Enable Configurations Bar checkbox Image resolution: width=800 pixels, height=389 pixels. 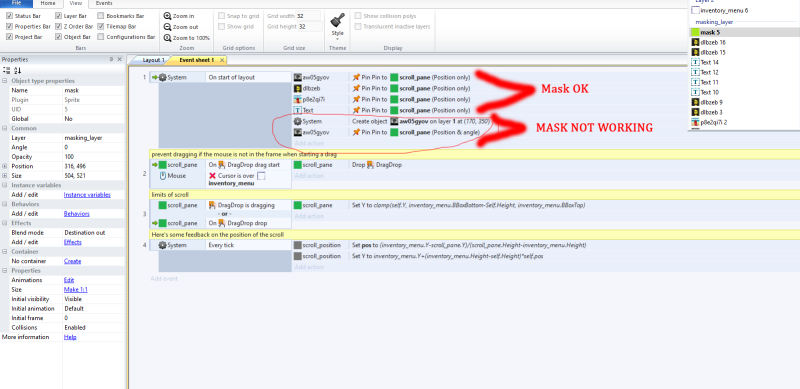point(101,37)
